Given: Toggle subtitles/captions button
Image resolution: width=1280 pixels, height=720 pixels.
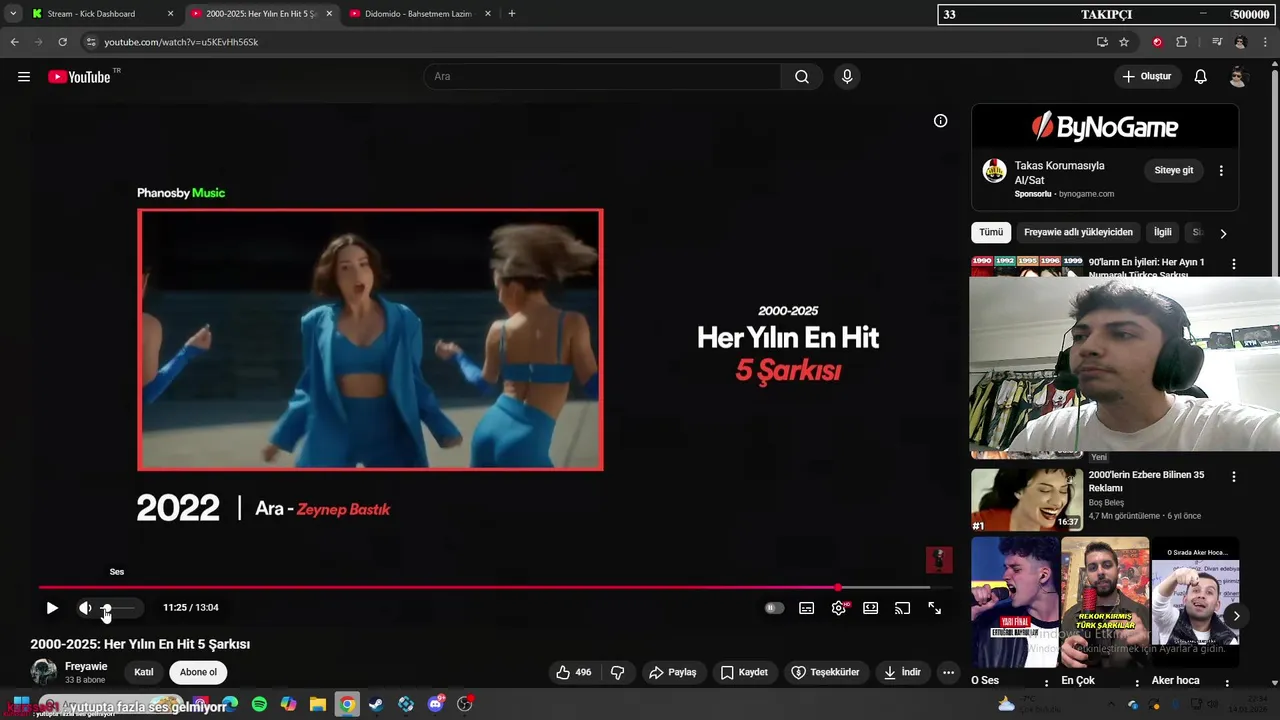Looking at the screenshot, I should point(807,608).
